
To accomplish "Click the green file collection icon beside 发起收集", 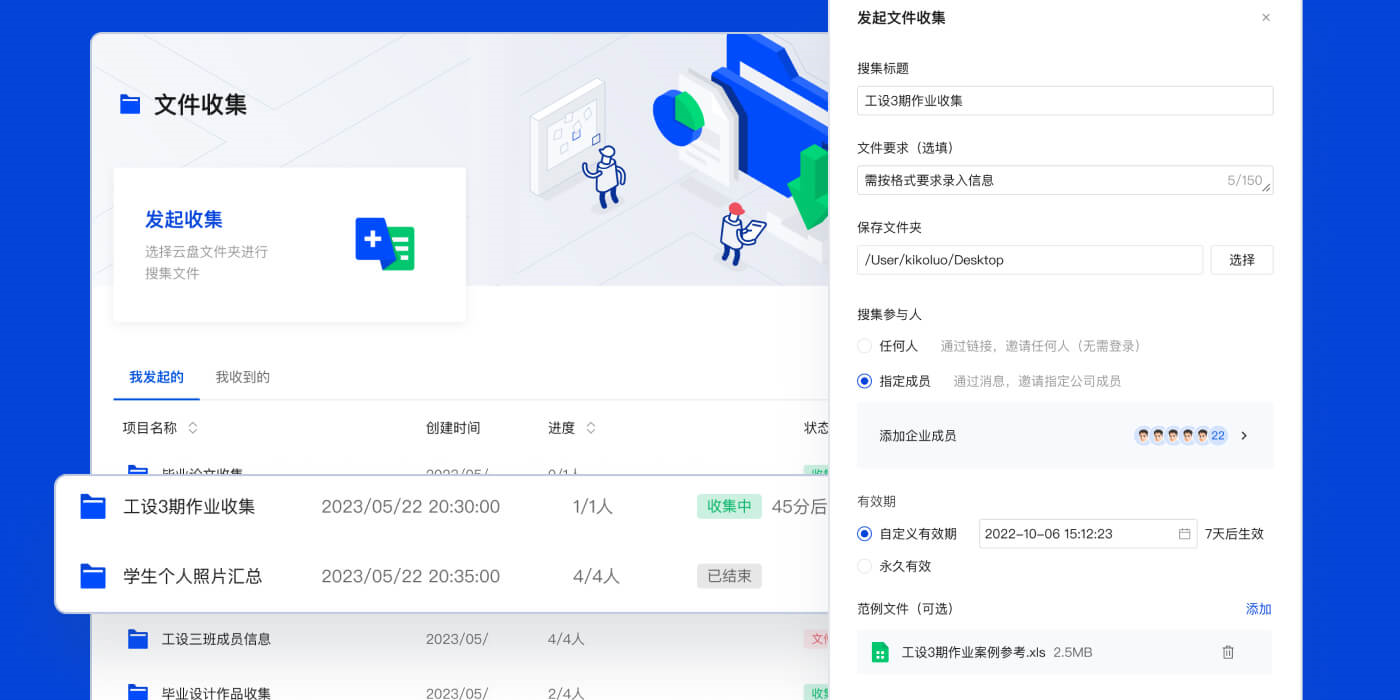I will [384, 243].
